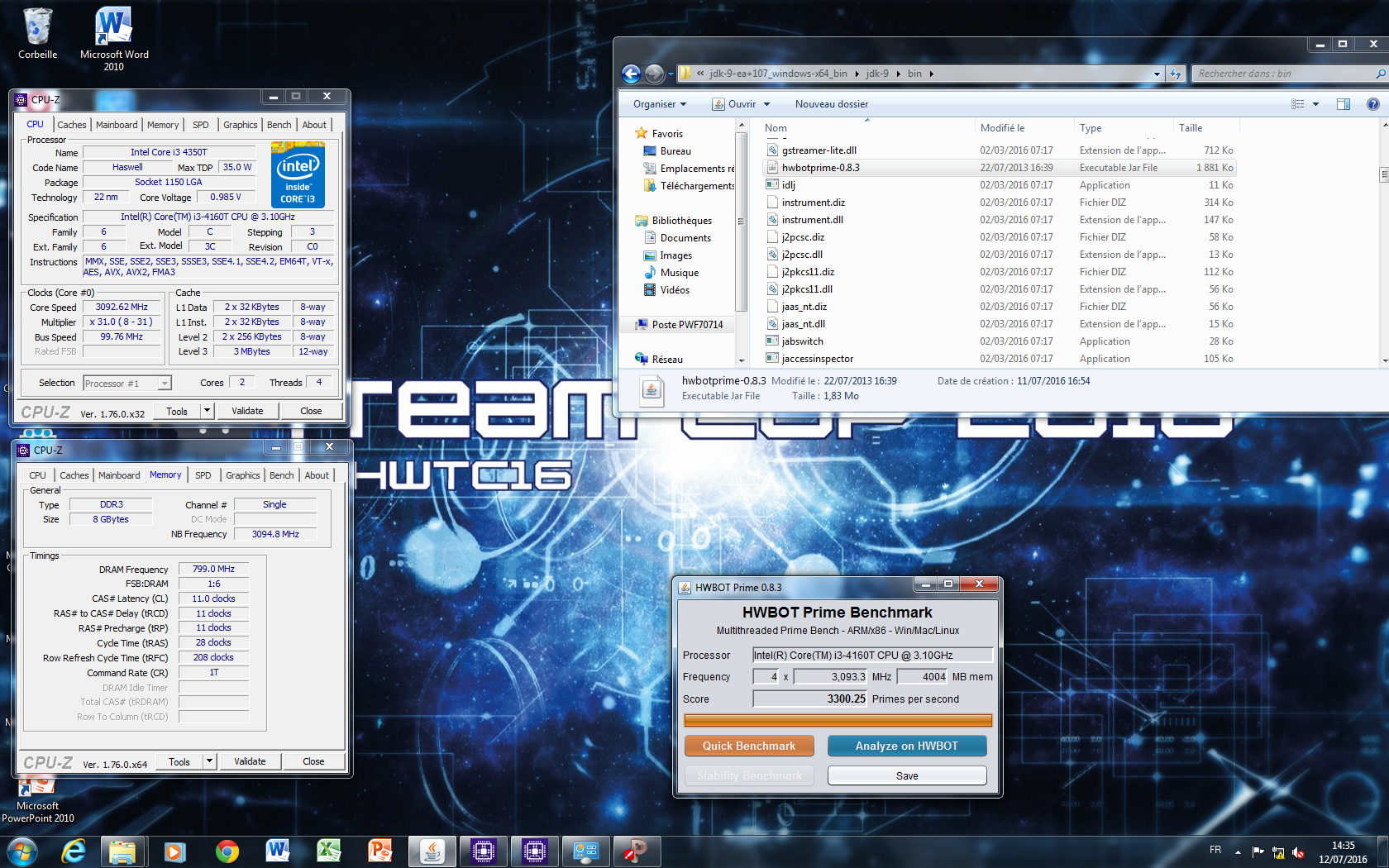1389x868 pixels.
Task: Open Graphics tab in Memory CPU-Z window
Action: click(242, 475)
